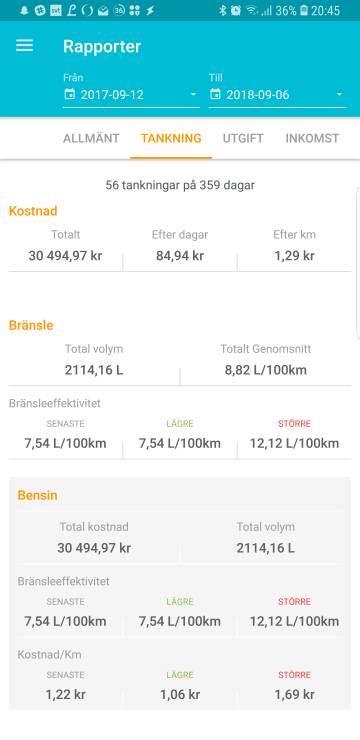Tap the 2018-09-06 end date field
The width and height of the screenshot is (360, 740).
277,95
